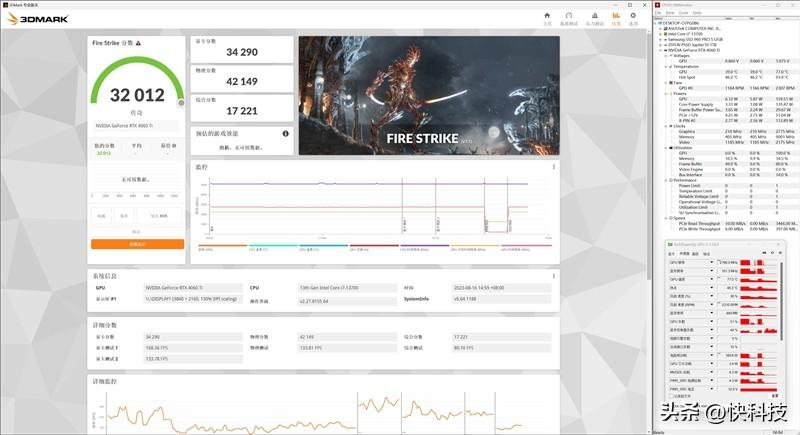Click the graphics score value 34 290

click(x=242, y=52)
